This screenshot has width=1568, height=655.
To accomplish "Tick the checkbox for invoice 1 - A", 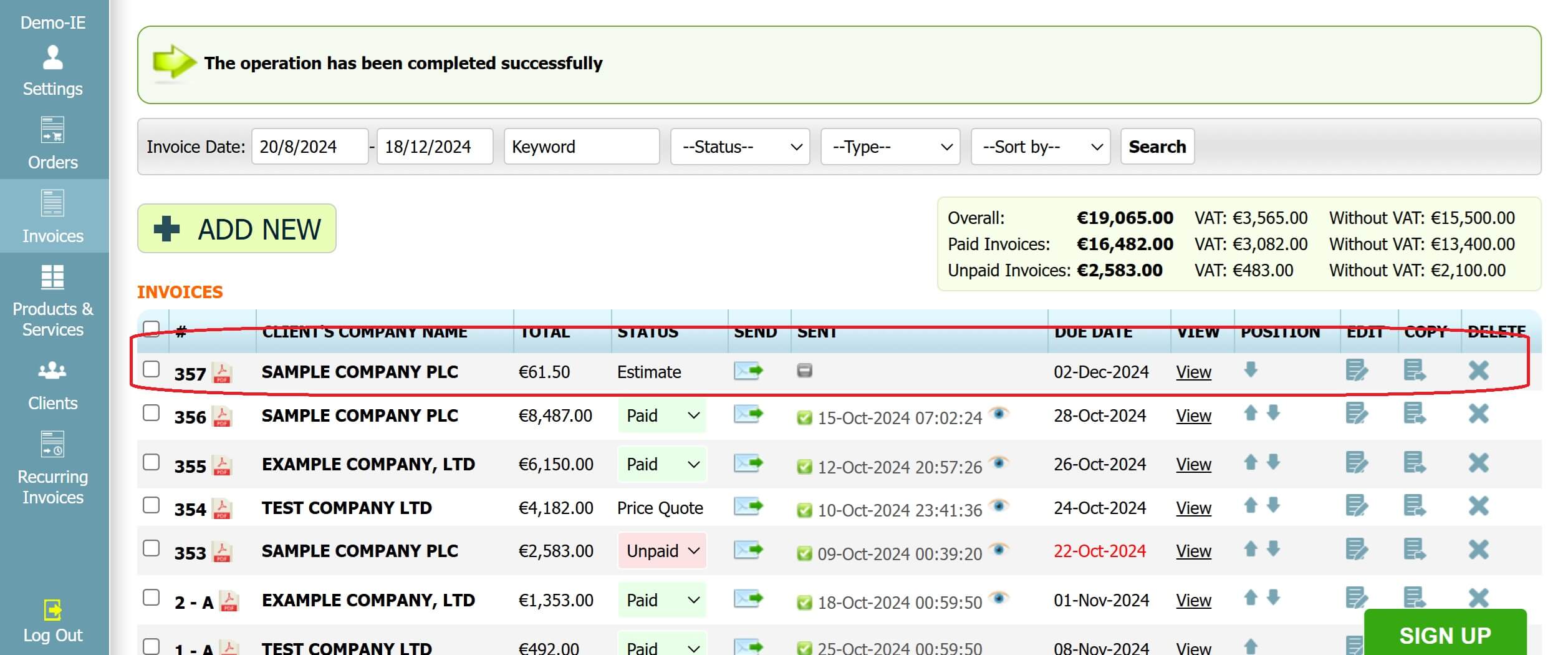I will [x=151, y=646].
